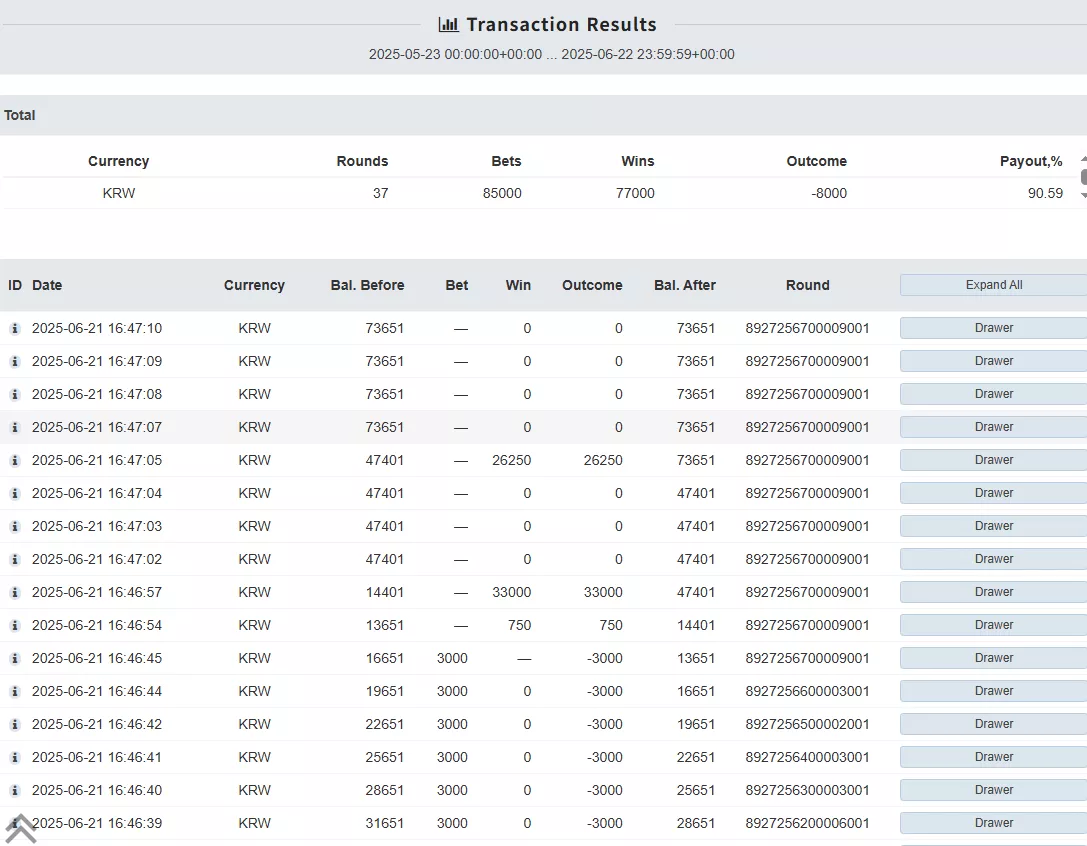1087x846 pixels.
Task: Click info icon for 16:46:42 transaction
Action: pyautogui.click(x=15, y=724)
